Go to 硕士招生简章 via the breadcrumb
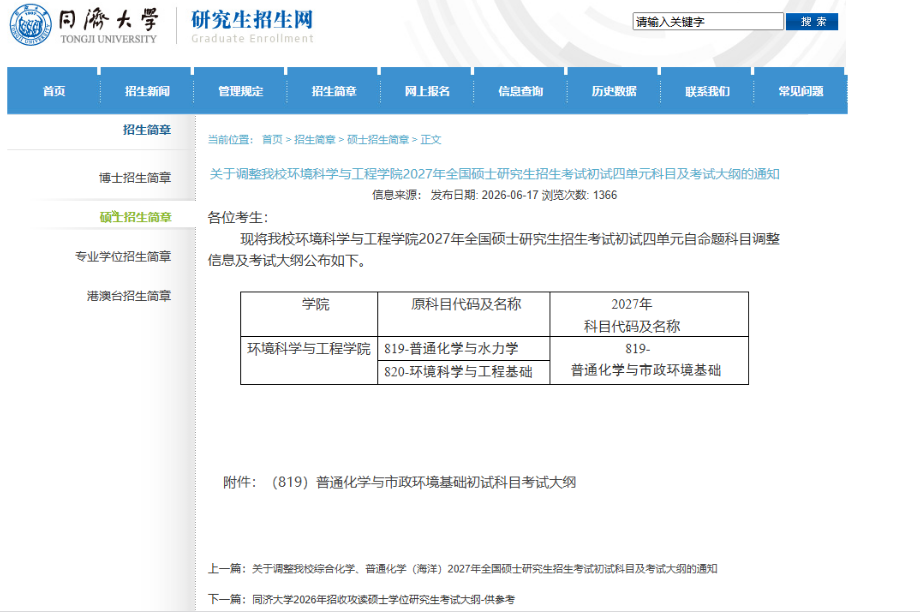 coord(378,140)
